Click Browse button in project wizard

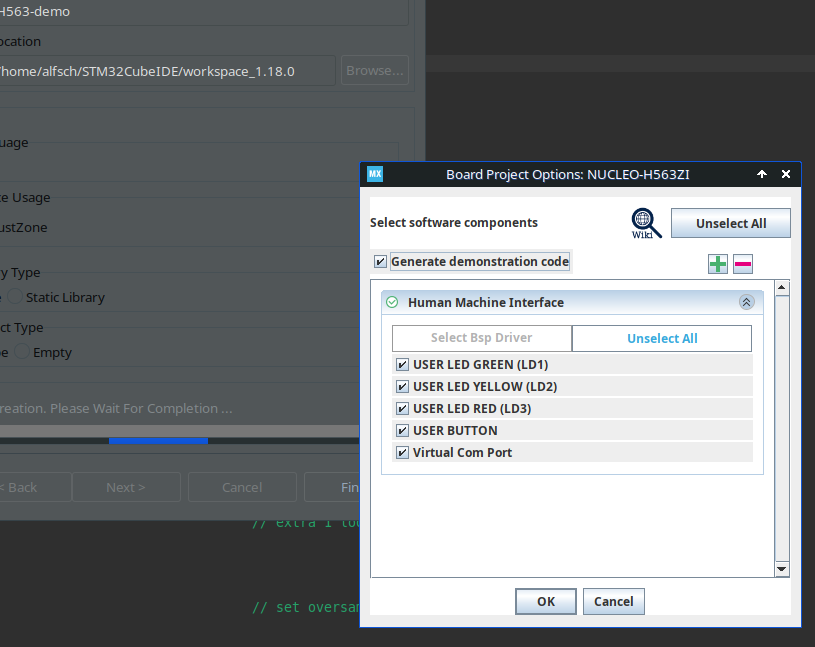click(375, 70)
